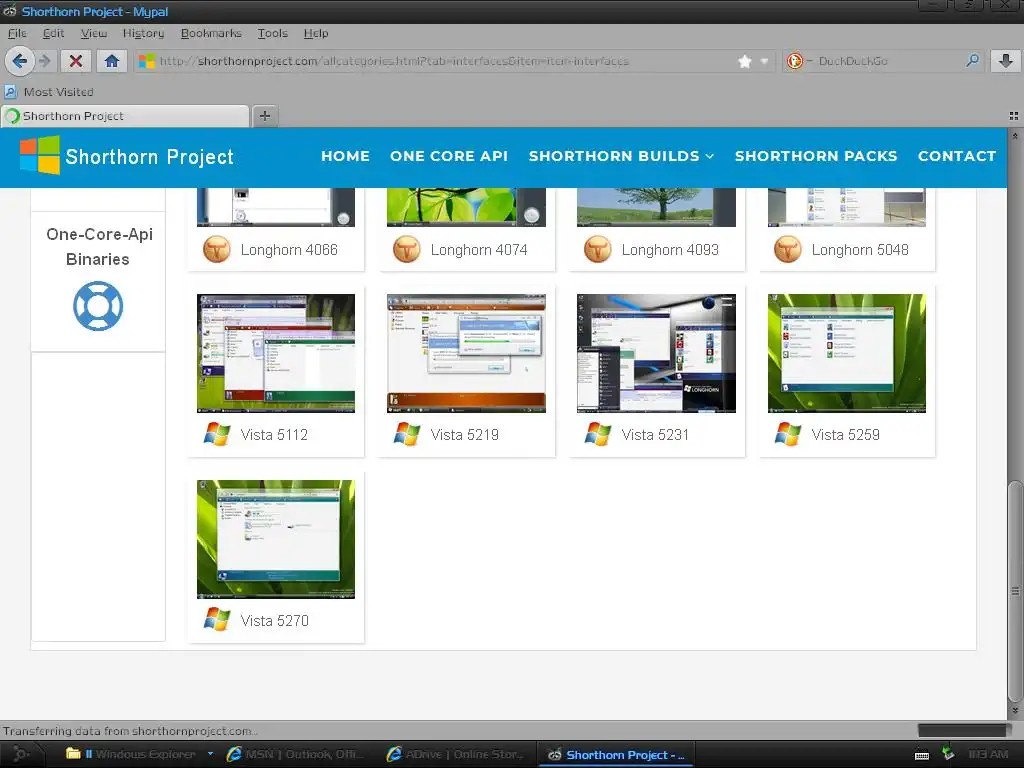Open the Tools menu
Viewport: 1024px width, 768px height.
click(x=272, y=33)
